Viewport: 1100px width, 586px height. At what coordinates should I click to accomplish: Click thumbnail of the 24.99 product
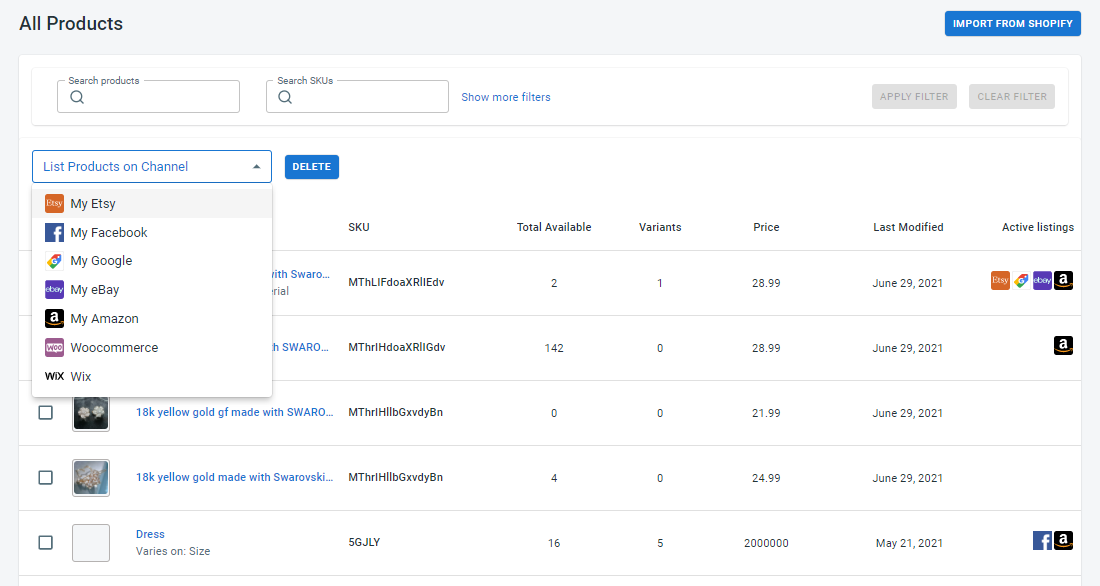click(91, 477)
